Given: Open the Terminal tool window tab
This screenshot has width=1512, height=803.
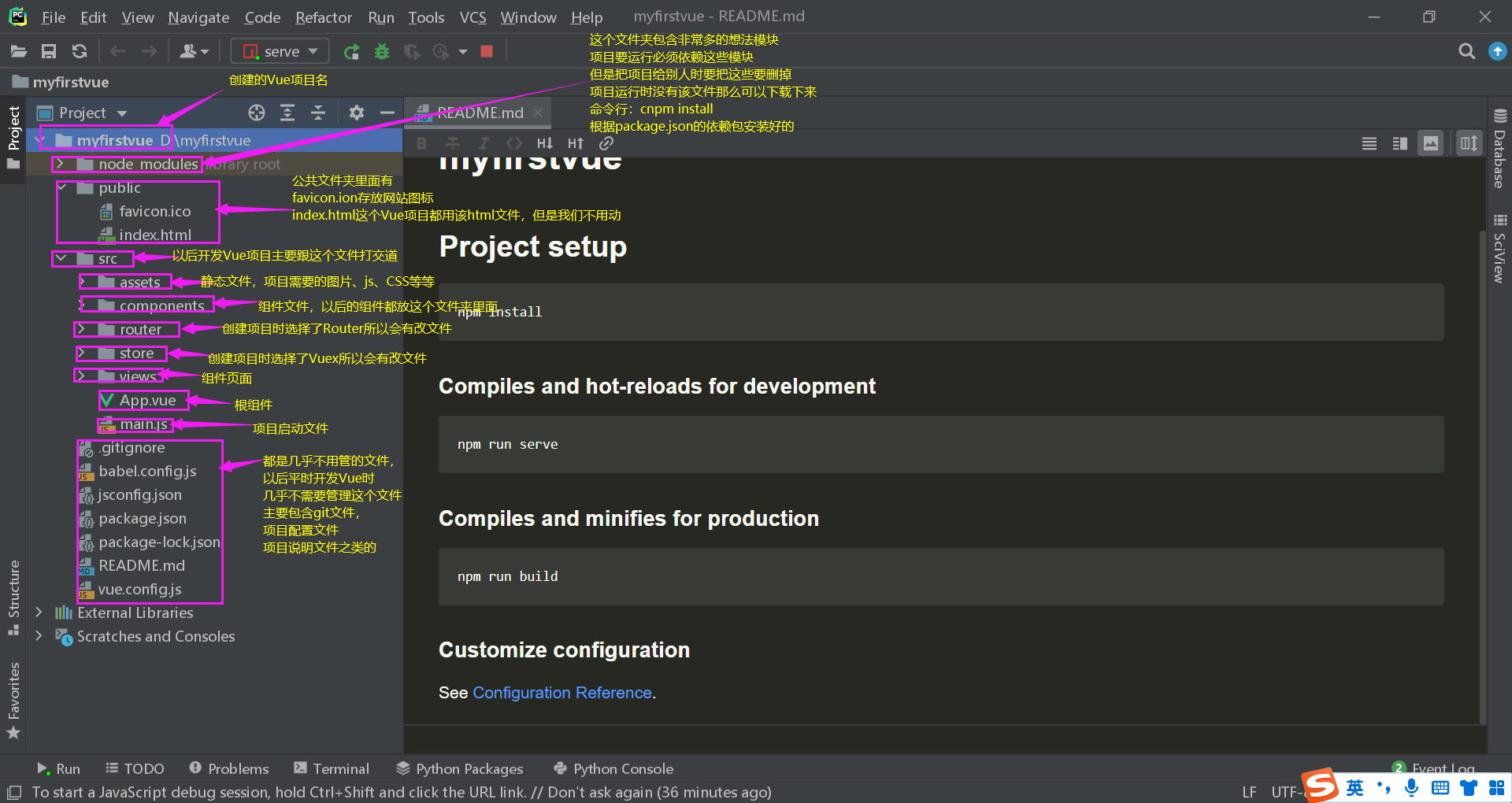Looking at the screenshot, I should (332, 768).
